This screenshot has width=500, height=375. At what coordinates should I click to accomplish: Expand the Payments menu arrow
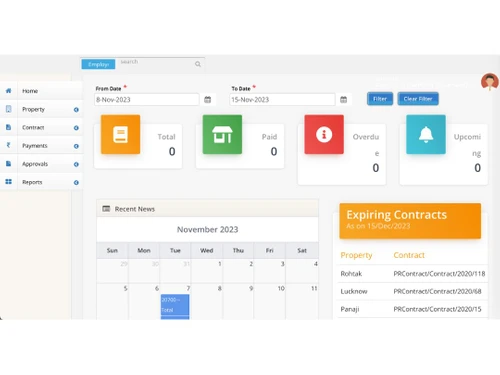pos(76,146)
